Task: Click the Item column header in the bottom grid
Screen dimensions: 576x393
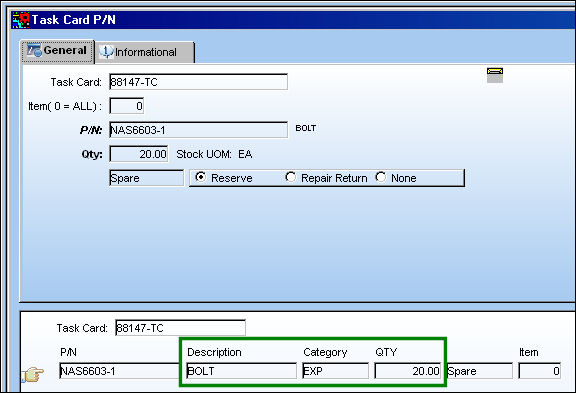Action: click(529, 352)
